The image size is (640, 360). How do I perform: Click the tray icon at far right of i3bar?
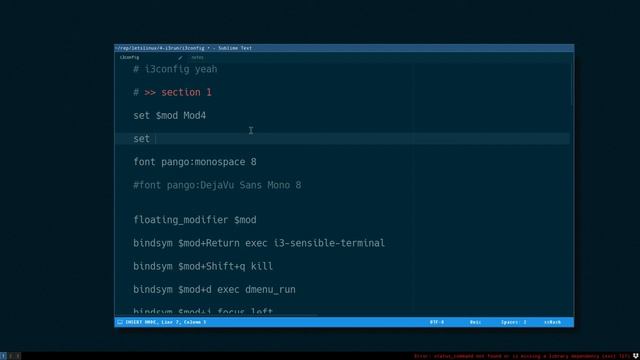tap(636, 356)
